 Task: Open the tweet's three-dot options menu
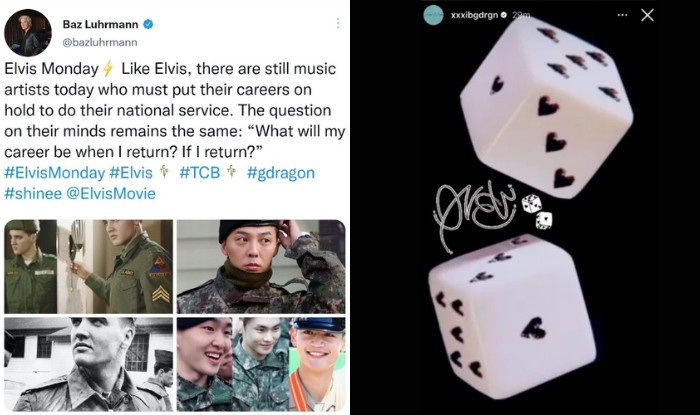pyautogui.click(x=338, y=23)
